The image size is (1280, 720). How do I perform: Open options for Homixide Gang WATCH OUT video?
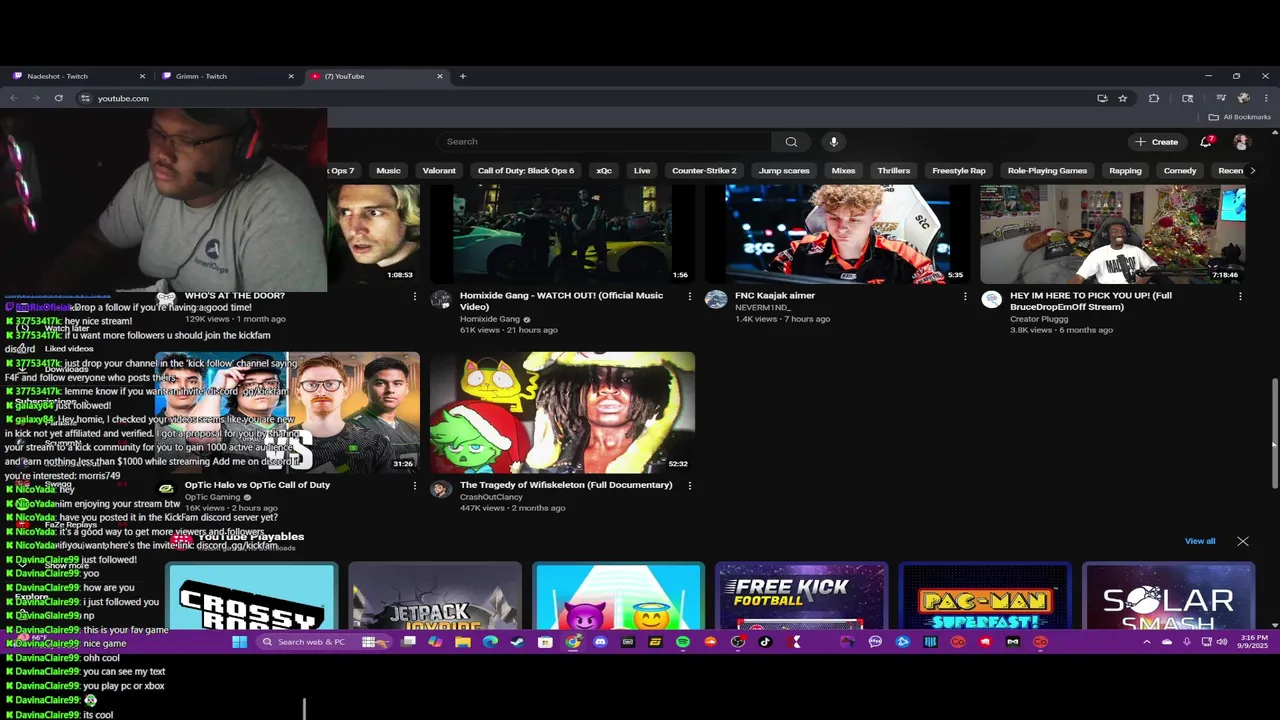[689, 296]
